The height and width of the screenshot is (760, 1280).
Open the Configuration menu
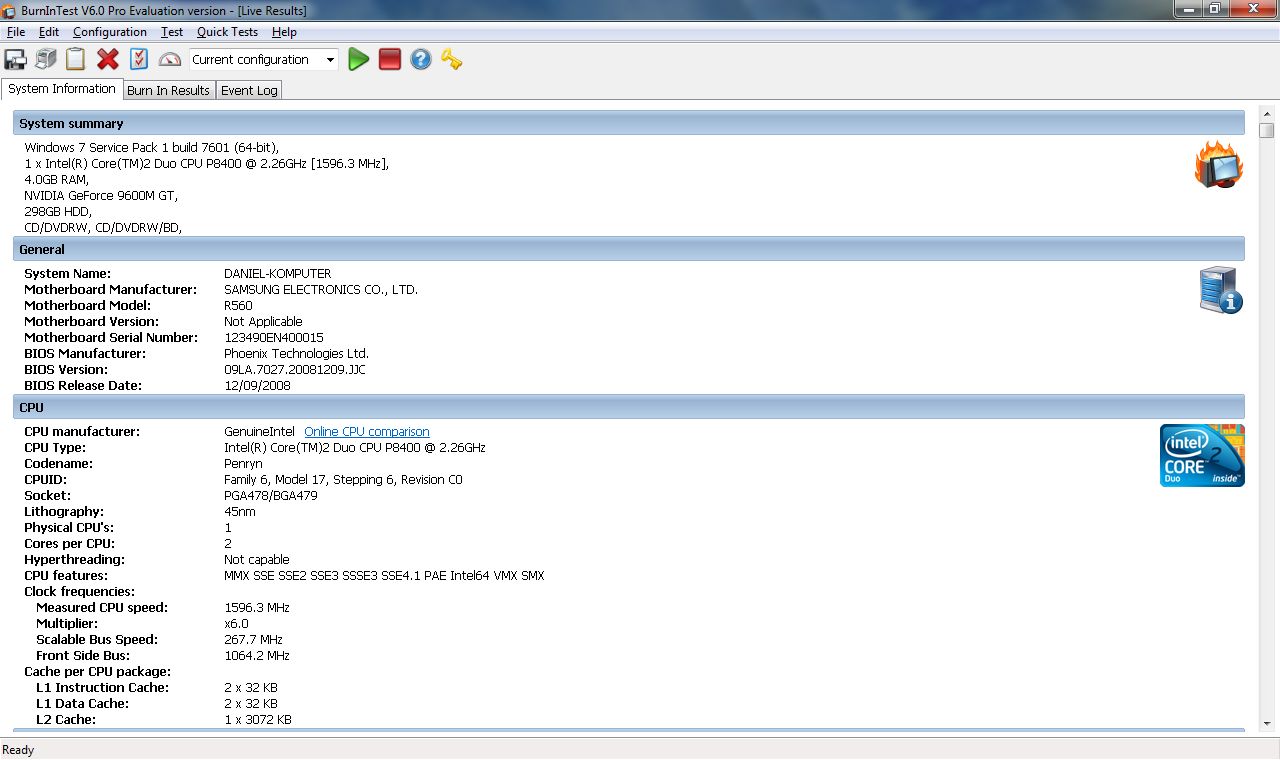point(109,31)
